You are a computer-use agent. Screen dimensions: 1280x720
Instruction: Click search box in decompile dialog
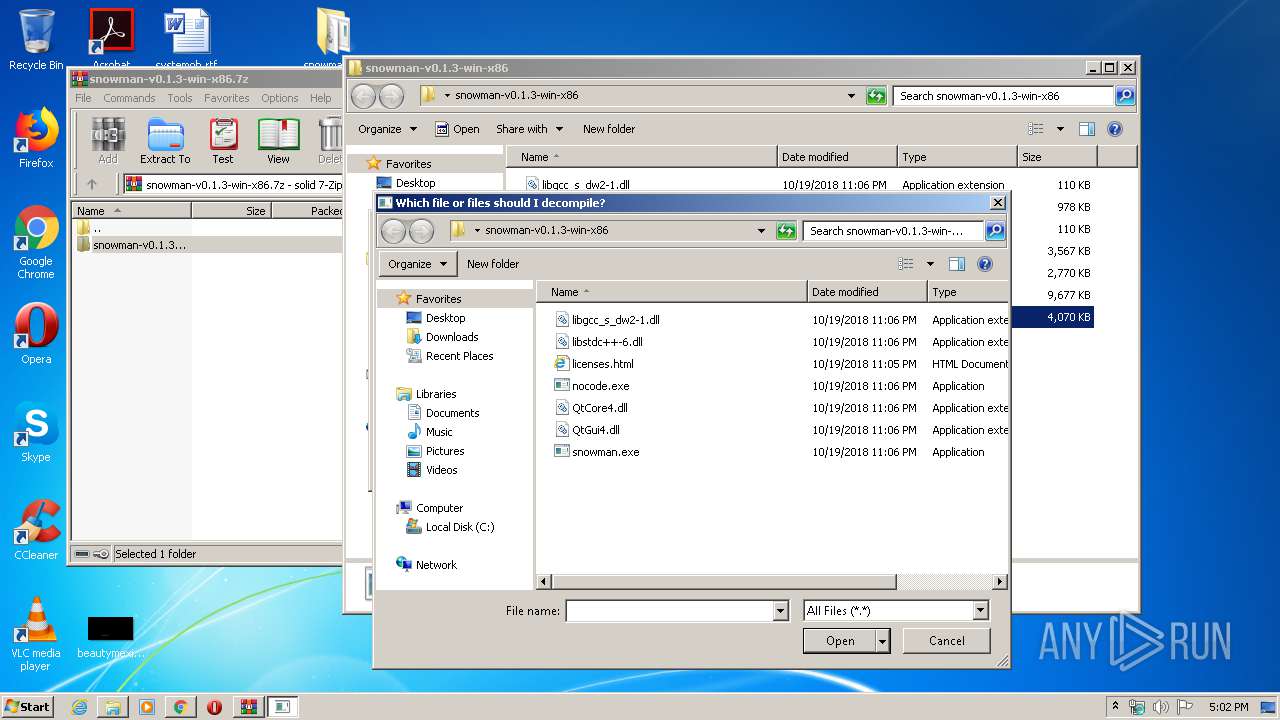pyautogui.click(x=894, y=230)
